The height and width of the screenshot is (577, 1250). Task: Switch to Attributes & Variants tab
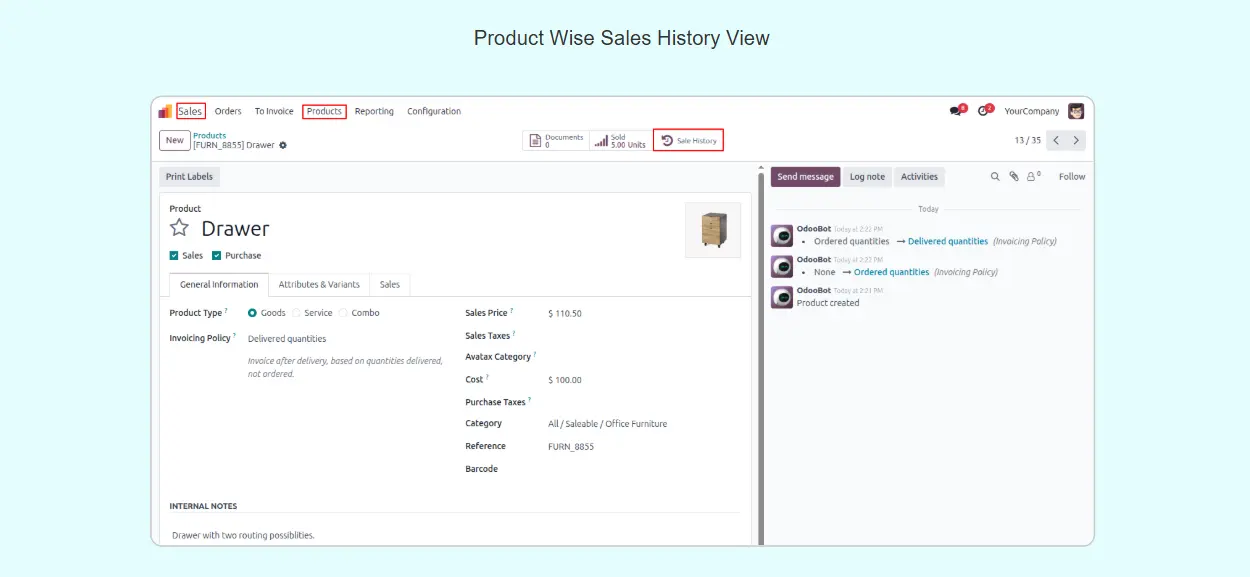point(319,285)
